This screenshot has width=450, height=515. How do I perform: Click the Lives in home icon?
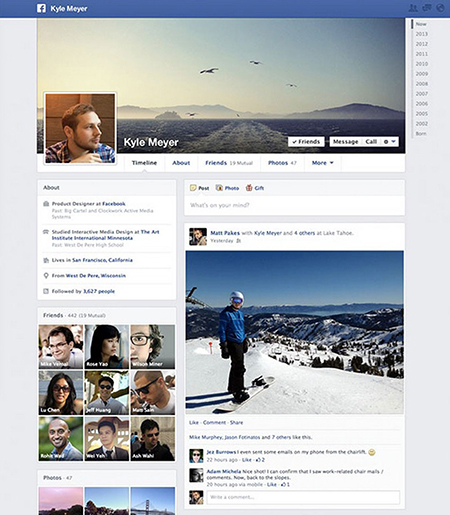pos(46,260)
